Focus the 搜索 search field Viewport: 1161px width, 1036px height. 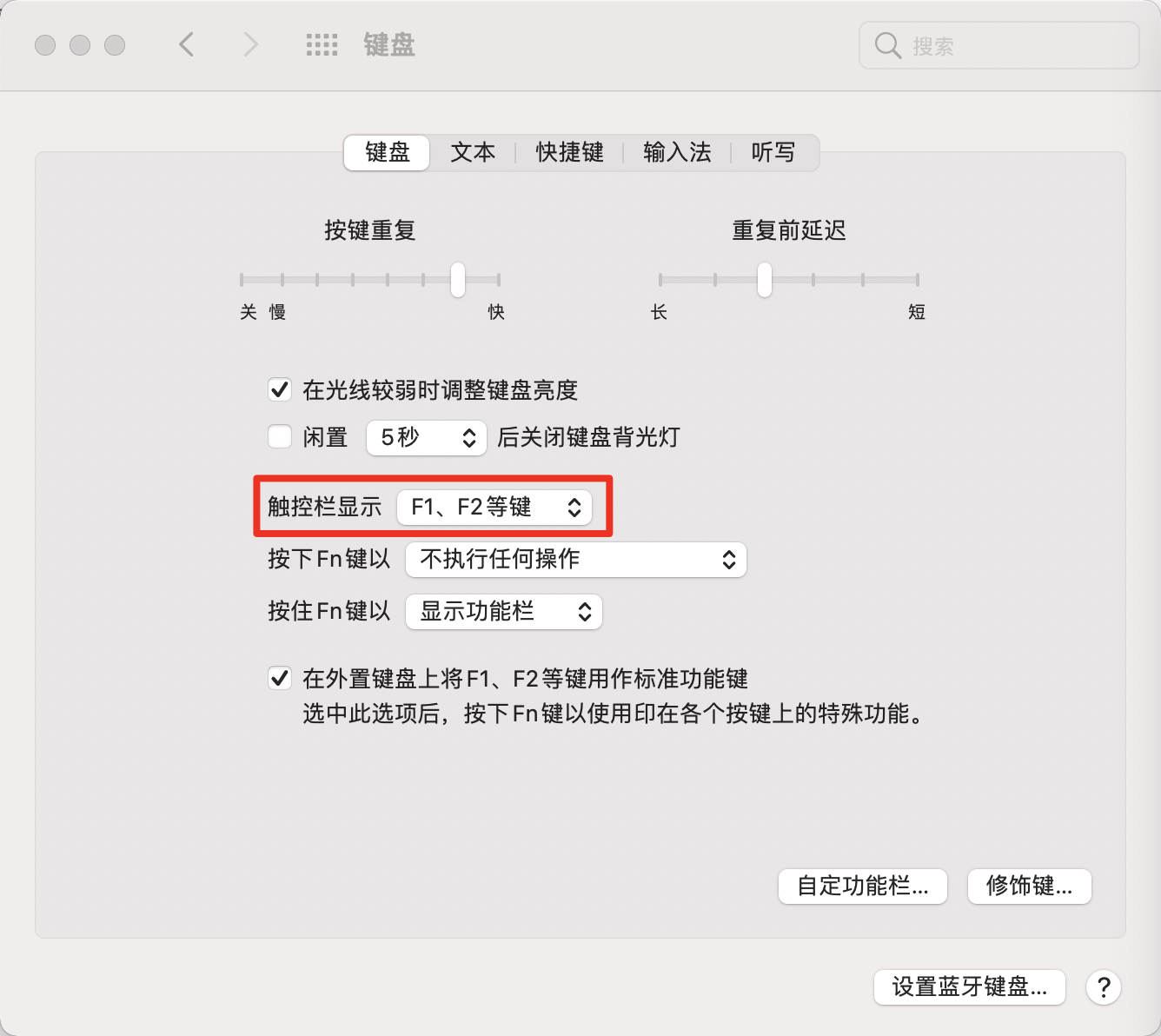click(x=998, y=45)
